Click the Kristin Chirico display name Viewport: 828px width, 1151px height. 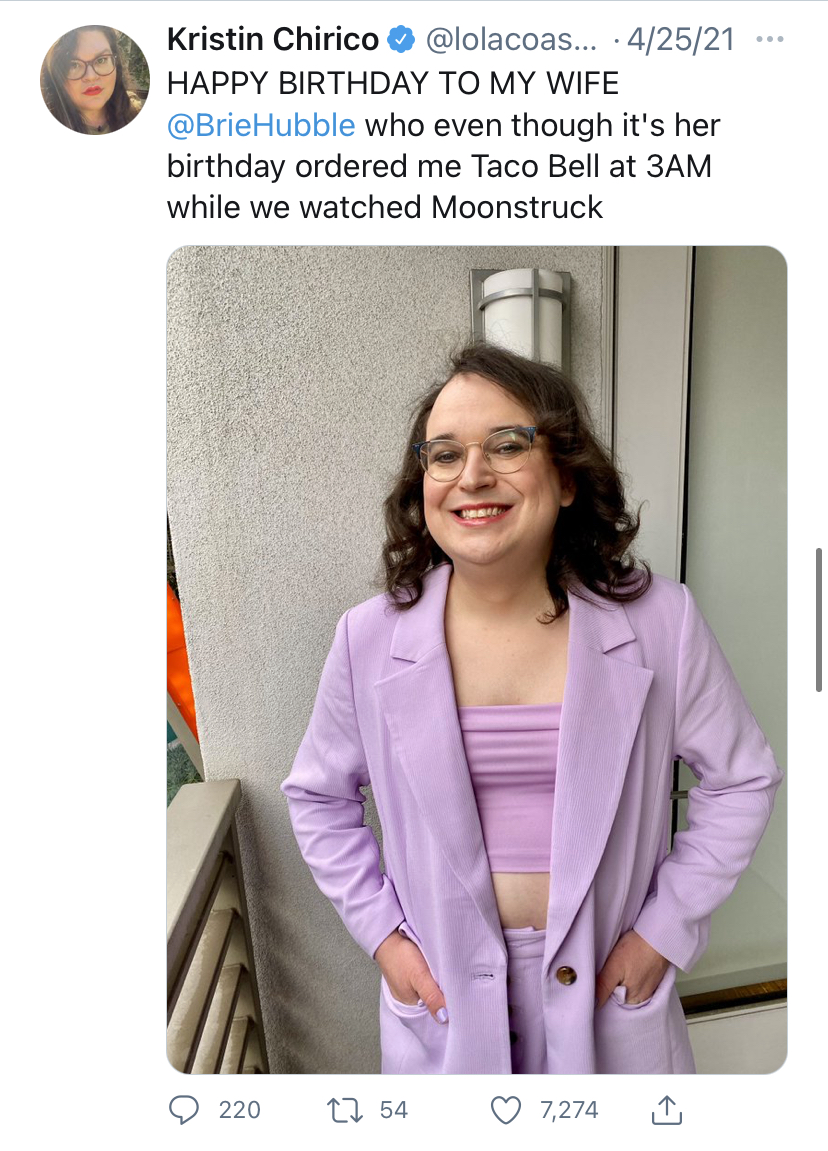pos(273,39)
